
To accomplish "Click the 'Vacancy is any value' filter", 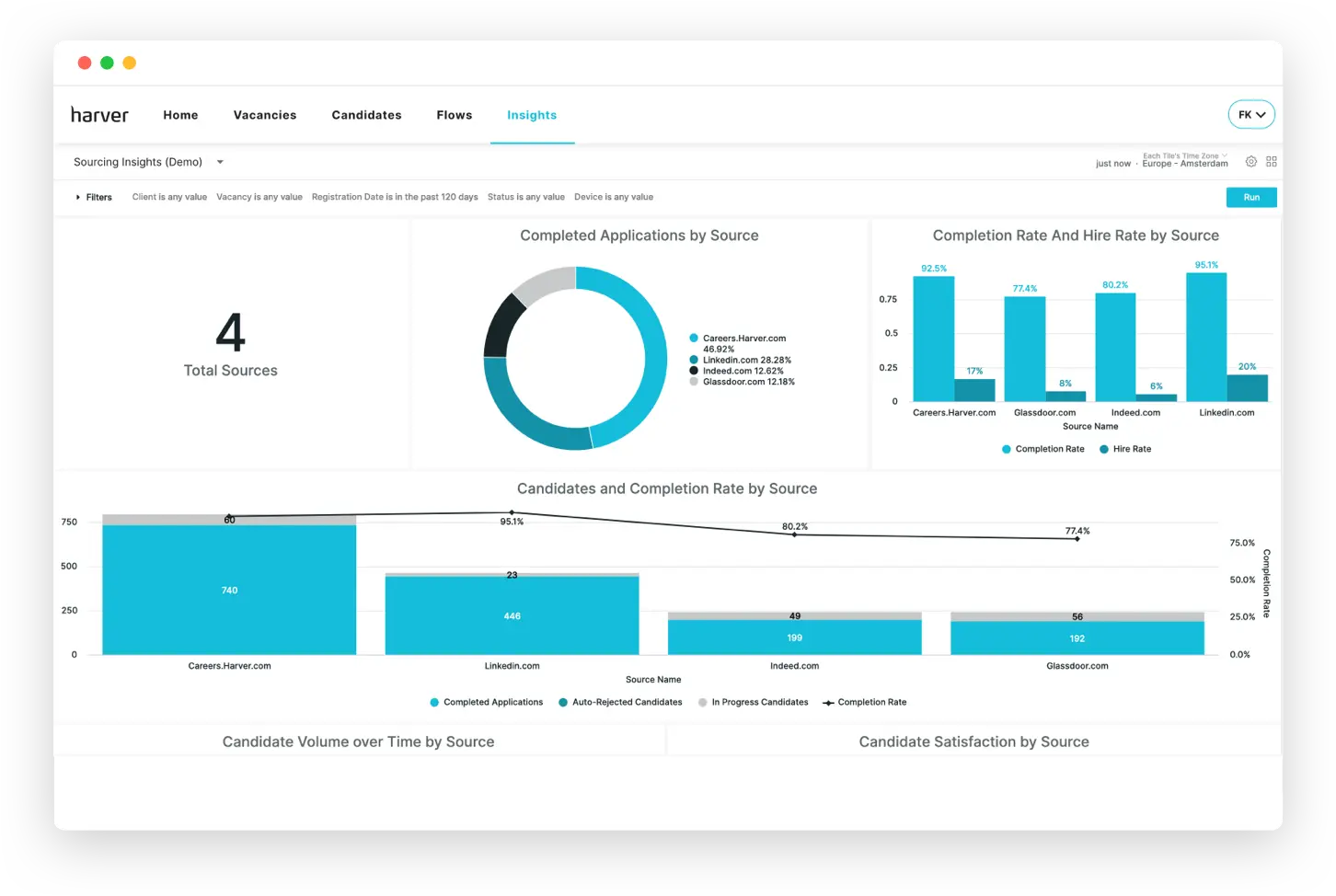I will pos(259,197).
